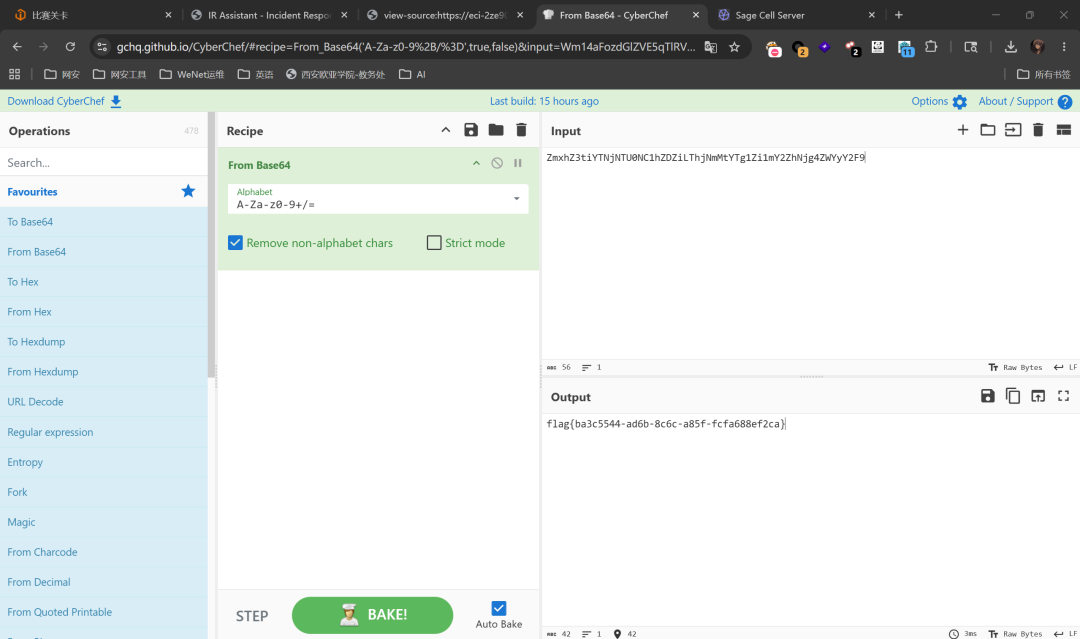Open About / Support
The height and width of the screenshot is (639, 1080).
[x=1025, y=101]
